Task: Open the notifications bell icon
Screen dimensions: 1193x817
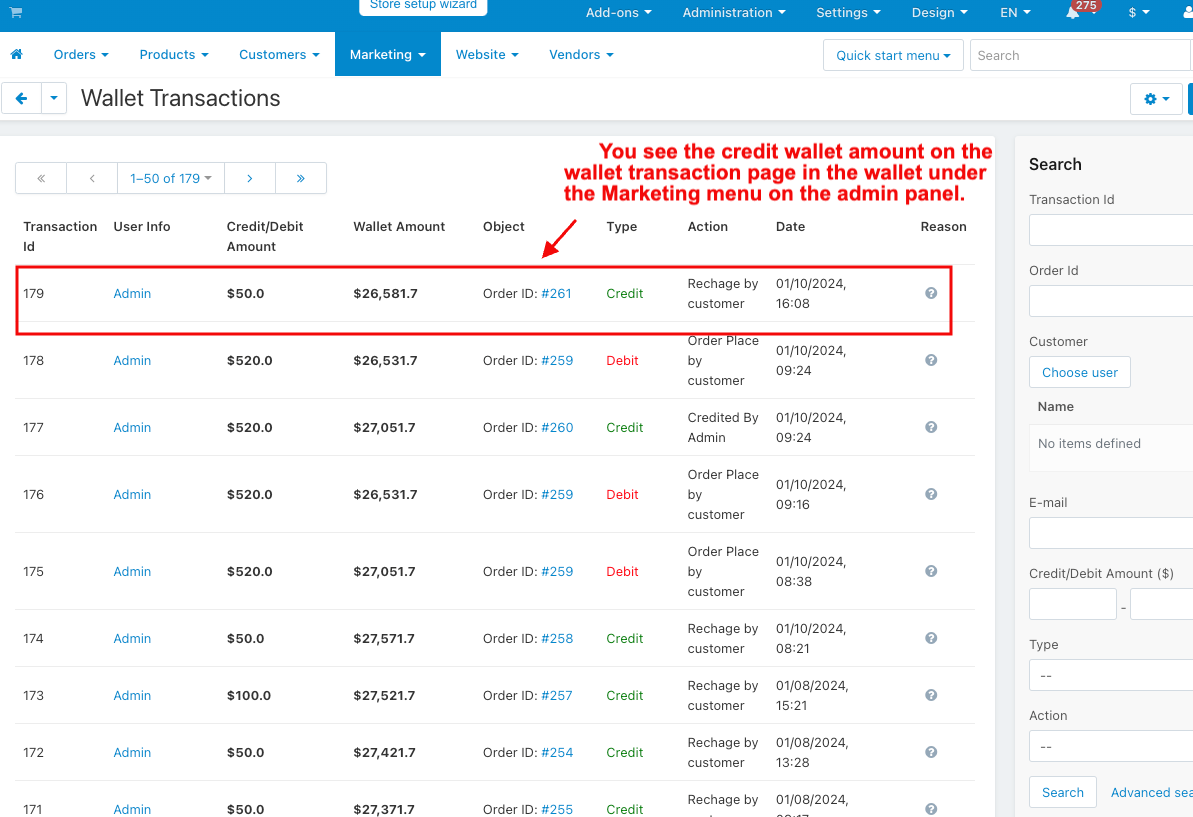Action: 1073,13
